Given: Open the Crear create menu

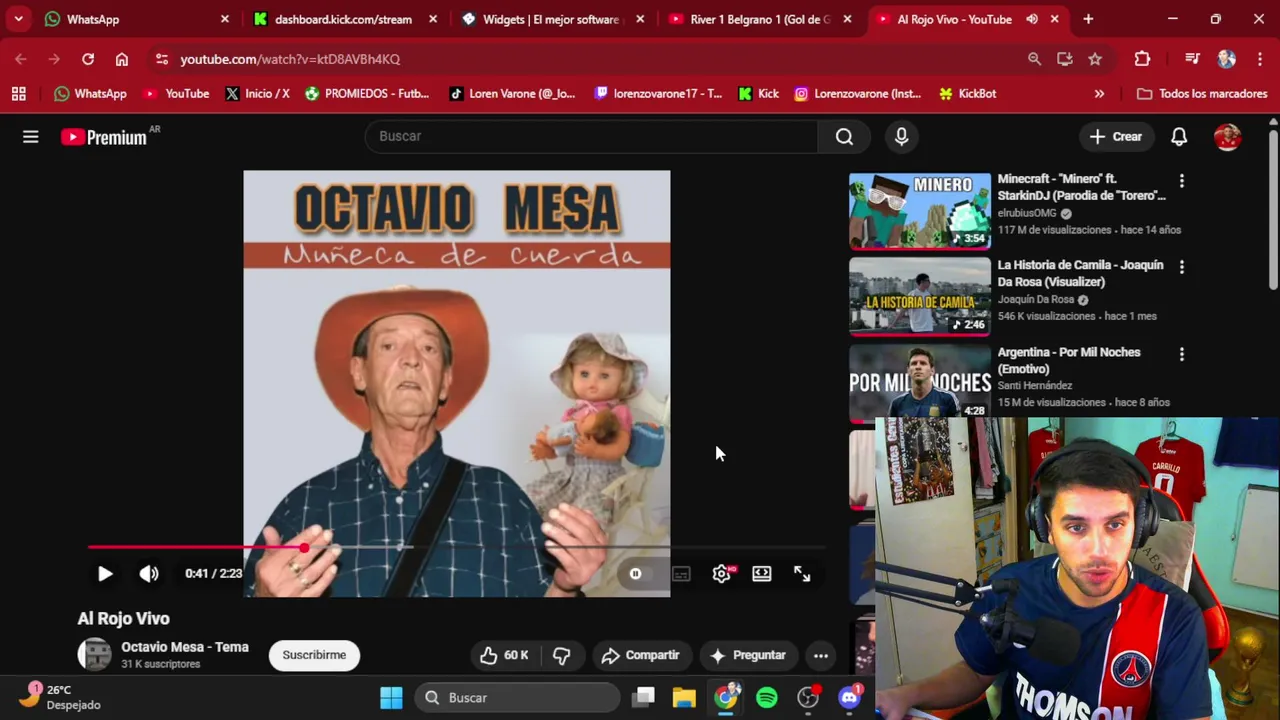Looking at the screenshot, I should tap(1116, 137).
